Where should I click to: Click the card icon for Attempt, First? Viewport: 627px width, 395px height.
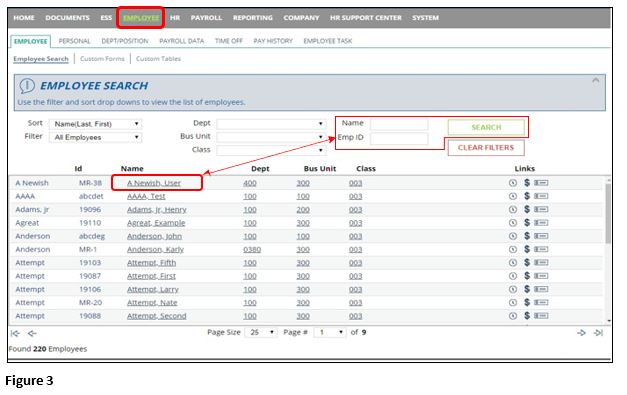pyautogui.click(x=541, y=276)
